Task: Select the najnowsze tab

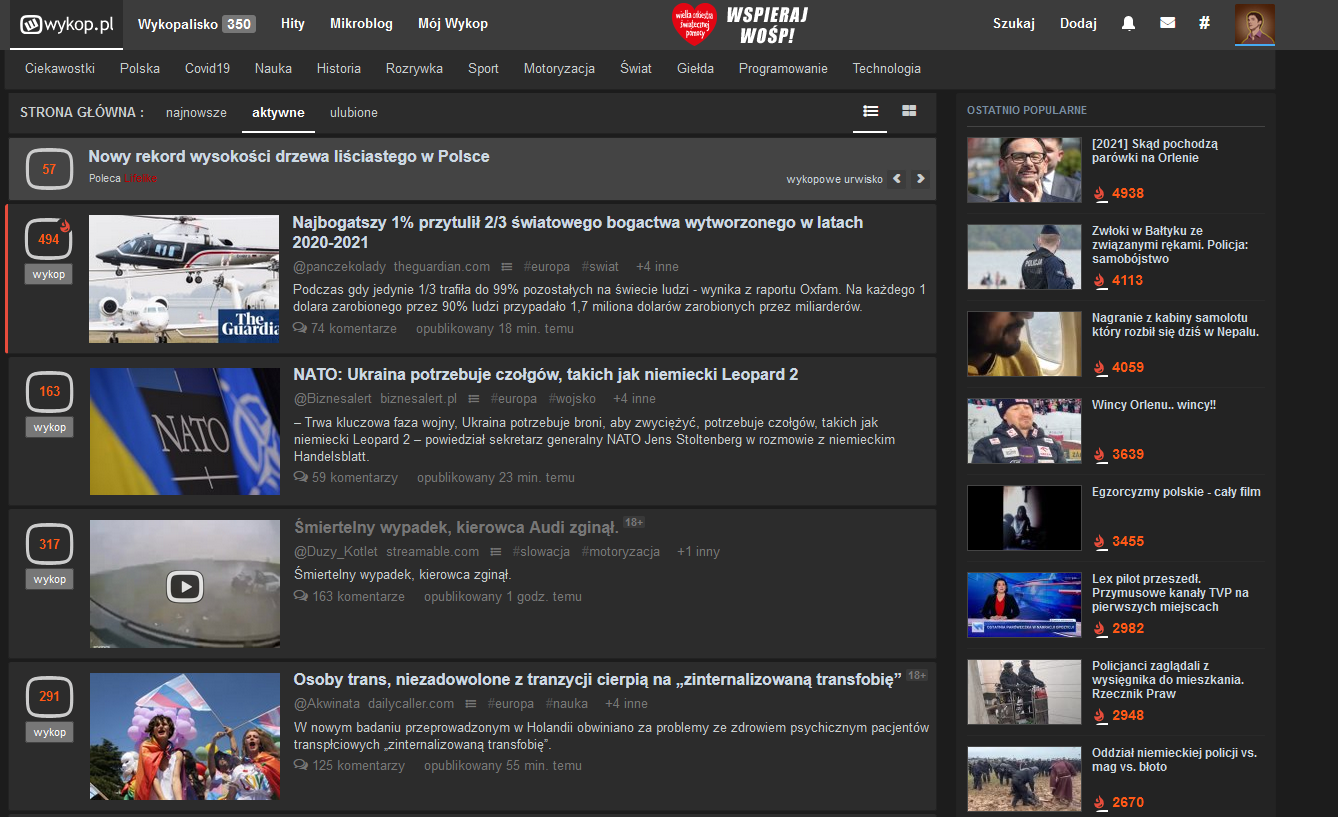Action: coord(196,113)
